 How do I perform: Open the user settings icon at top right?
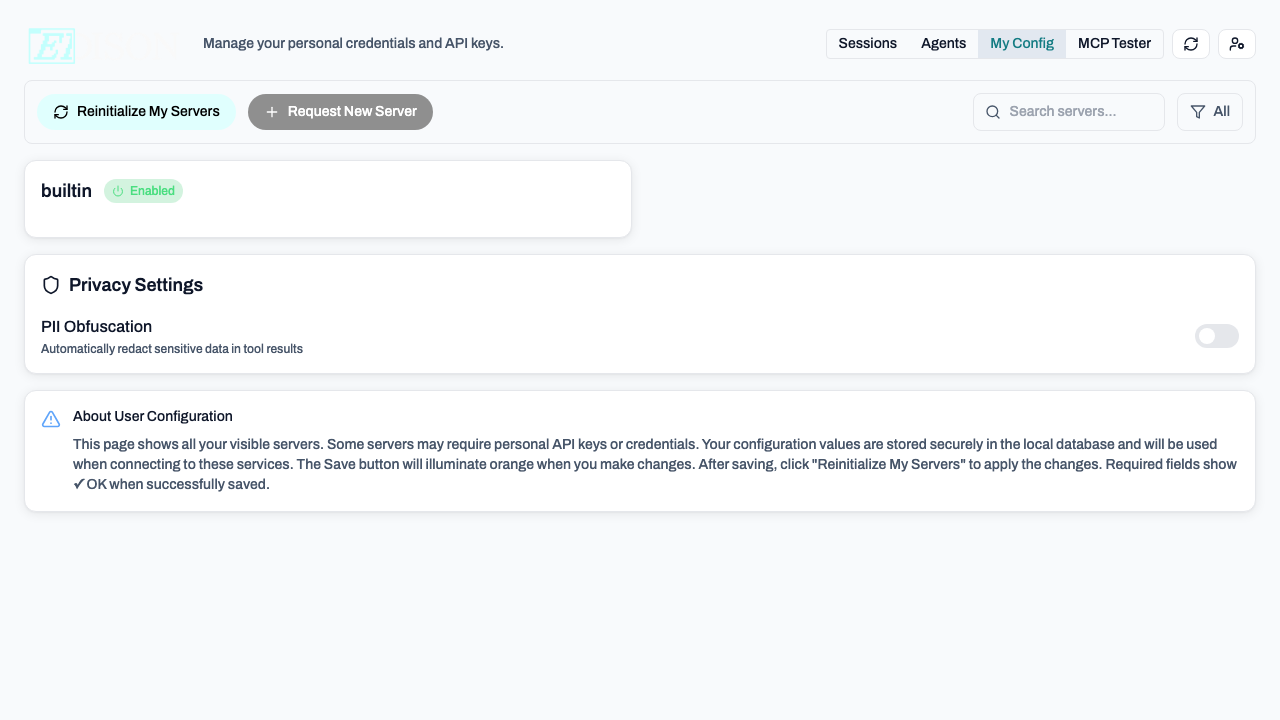tap(1236, 44)
